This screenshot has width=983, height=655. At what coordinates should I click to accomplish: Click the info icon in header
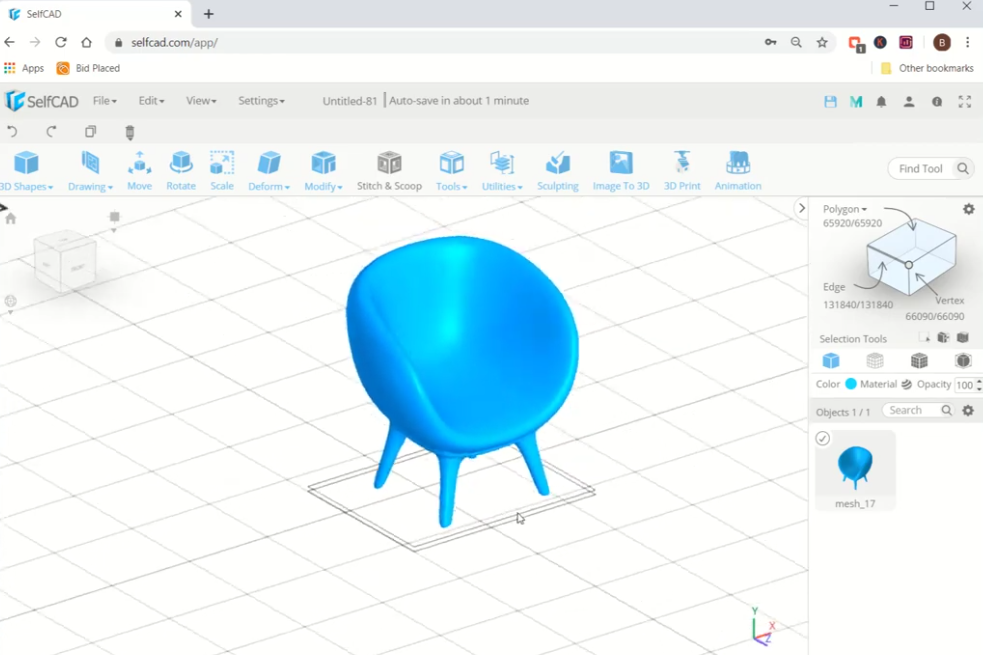pyautogui.click(x=937, y=102)
